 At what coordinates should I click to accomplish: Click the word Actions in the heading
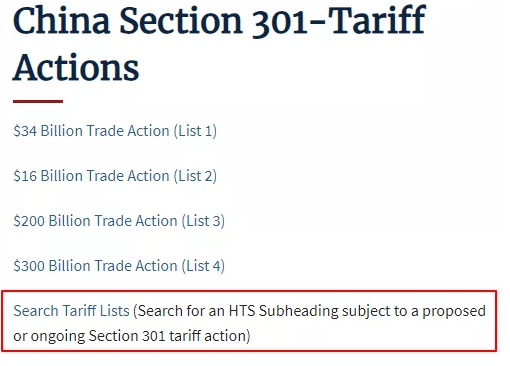pyautogui.click(x=76, y=68)
